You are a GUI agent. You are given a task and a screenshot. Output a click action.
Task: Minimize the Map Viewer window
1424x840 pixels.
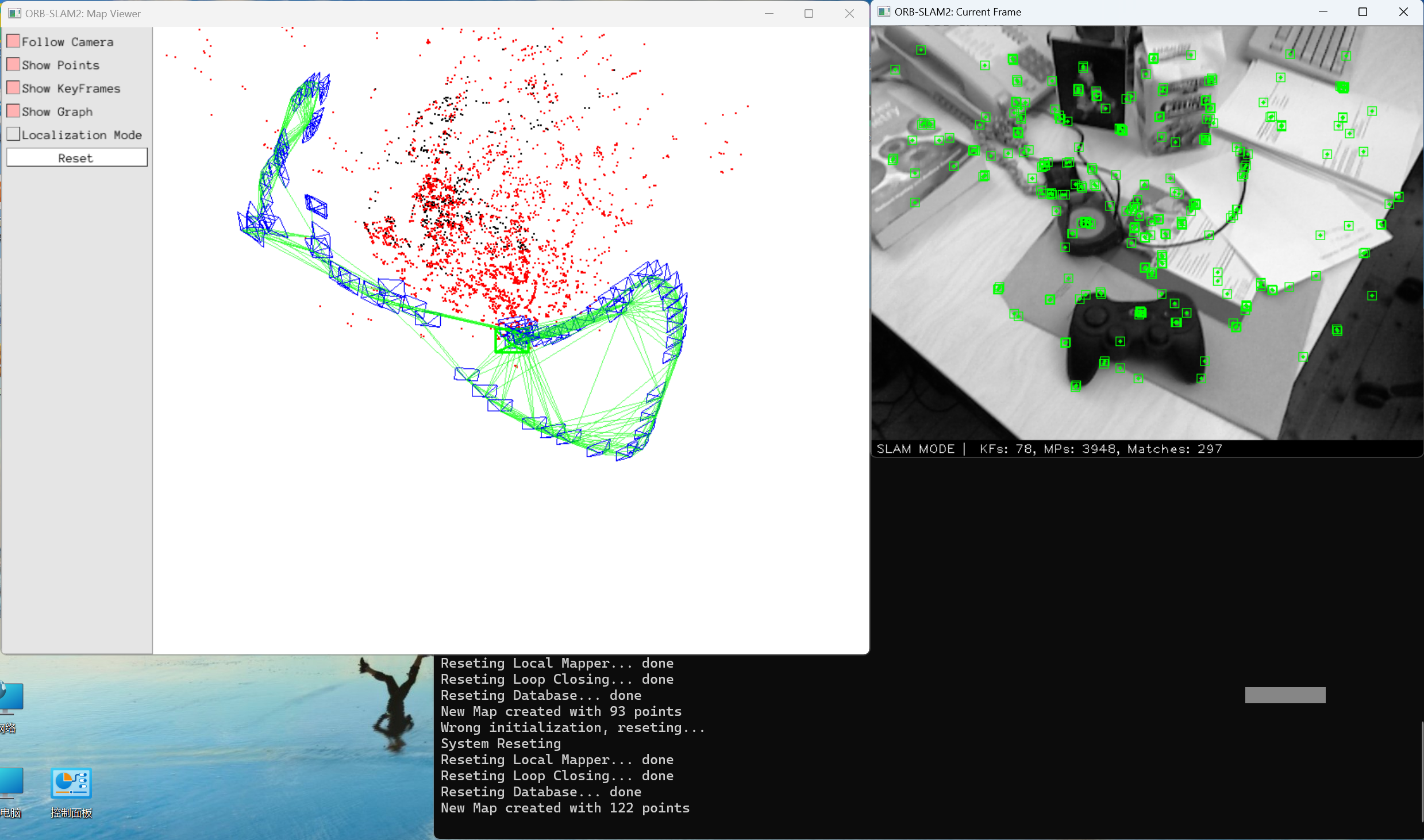769,13
